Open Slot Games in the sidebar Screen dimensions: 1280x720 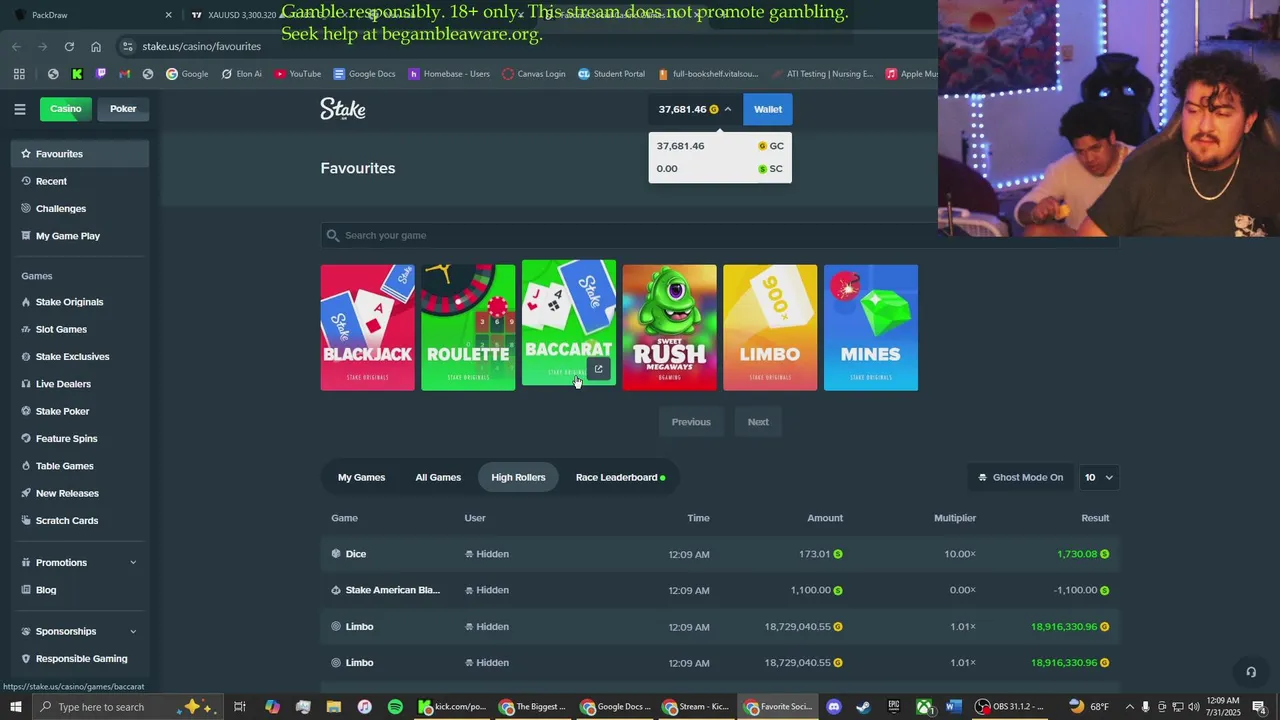pyautogui.click(x=80, y=329)
